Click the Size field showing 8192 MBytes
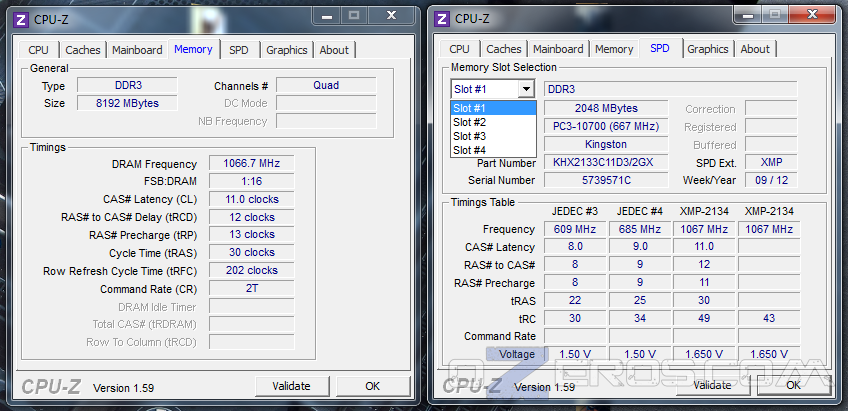 (128, 103)
